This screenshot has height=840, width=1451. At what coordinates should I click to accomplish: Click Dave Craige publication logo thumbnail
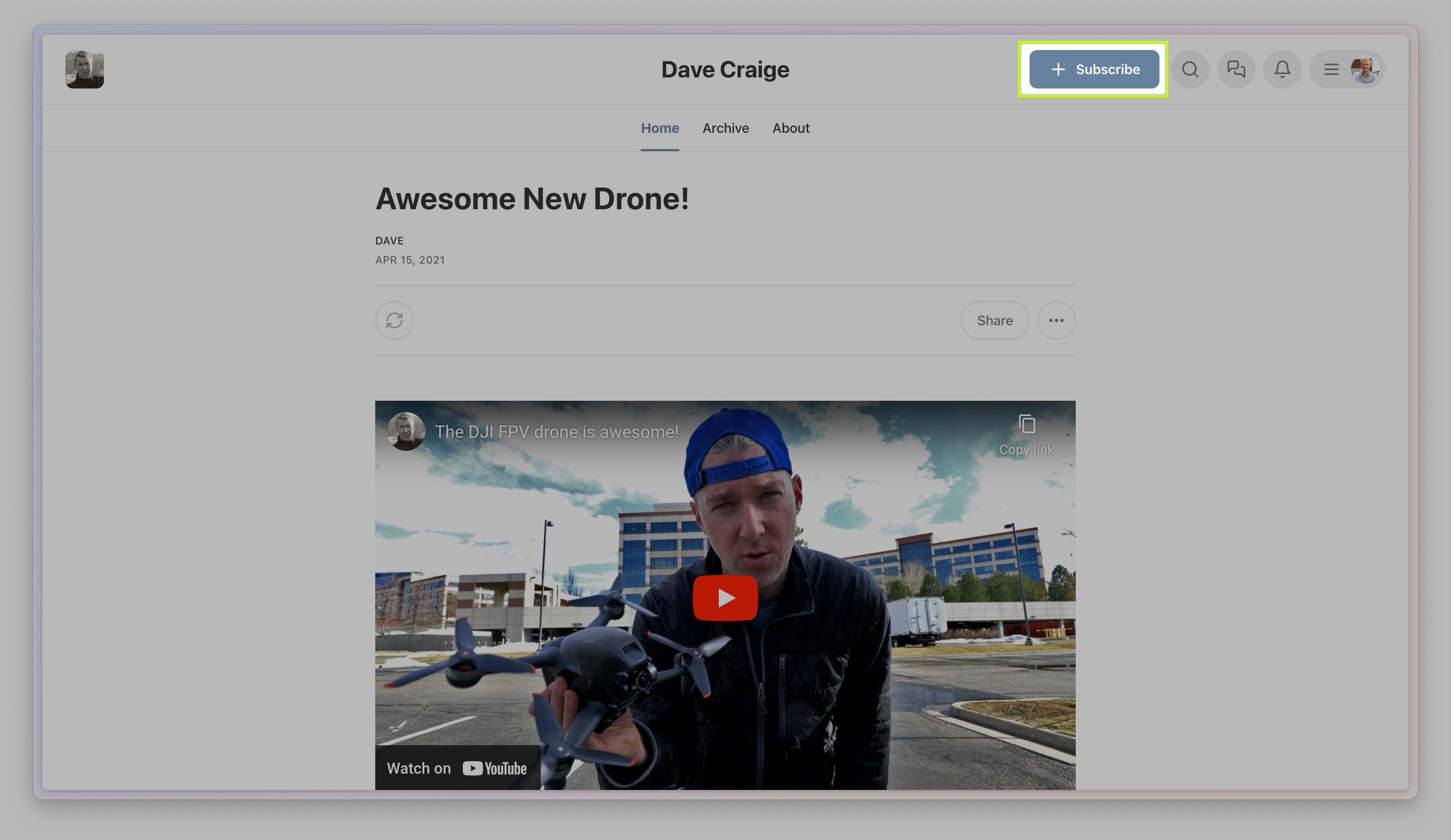(85, 70)
